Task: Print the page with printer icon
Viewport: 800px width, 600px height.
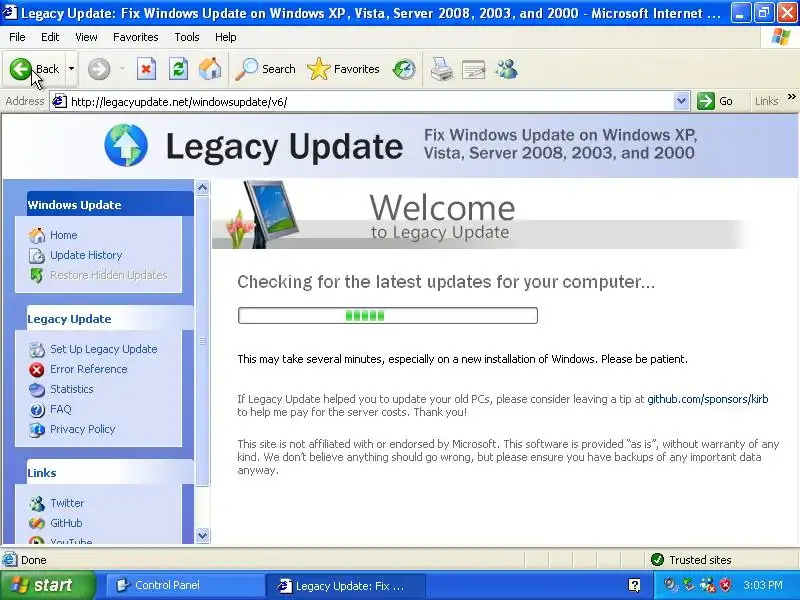Action: [x=442, y=69]
